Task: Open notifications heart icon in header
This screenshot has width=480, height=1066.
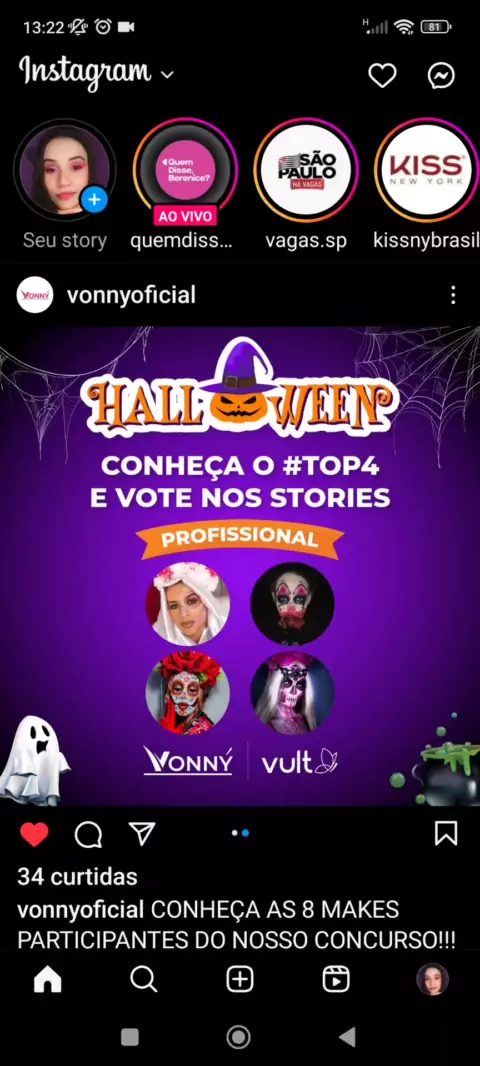Action: coord(382,75)
